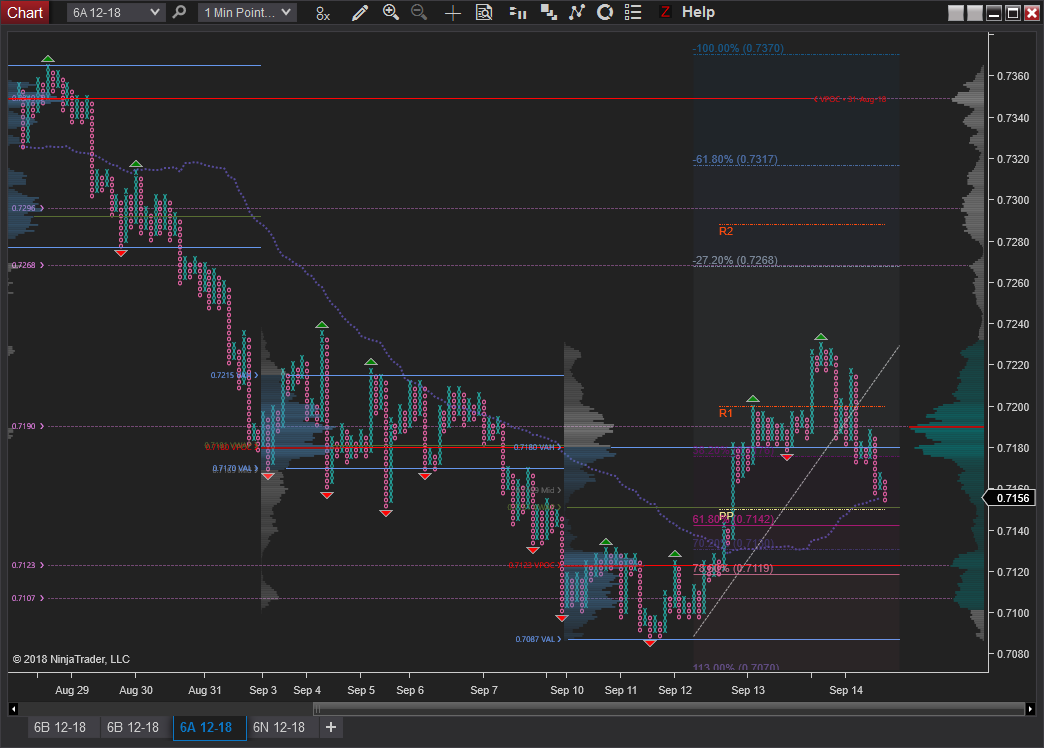Click the -27.20% (0.7268) Fibonacci label

pyautogui.click(x=735, y=260)
